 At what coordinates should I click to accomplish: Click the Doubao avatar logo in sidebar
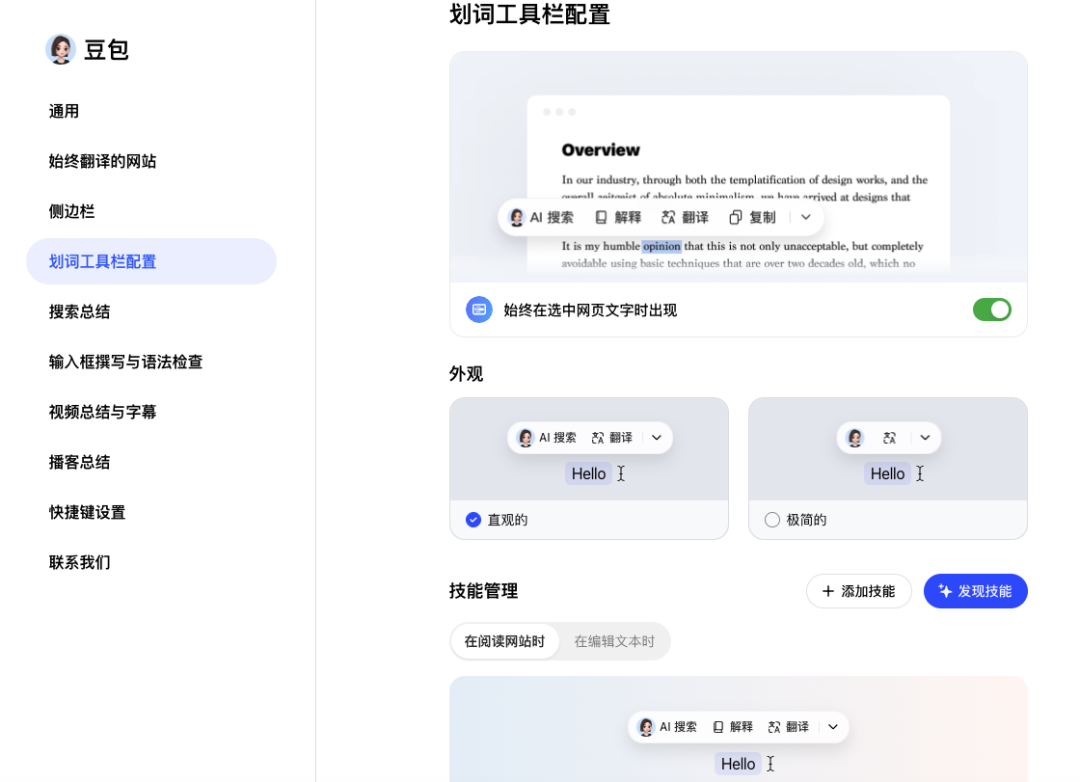click(61, 49)
